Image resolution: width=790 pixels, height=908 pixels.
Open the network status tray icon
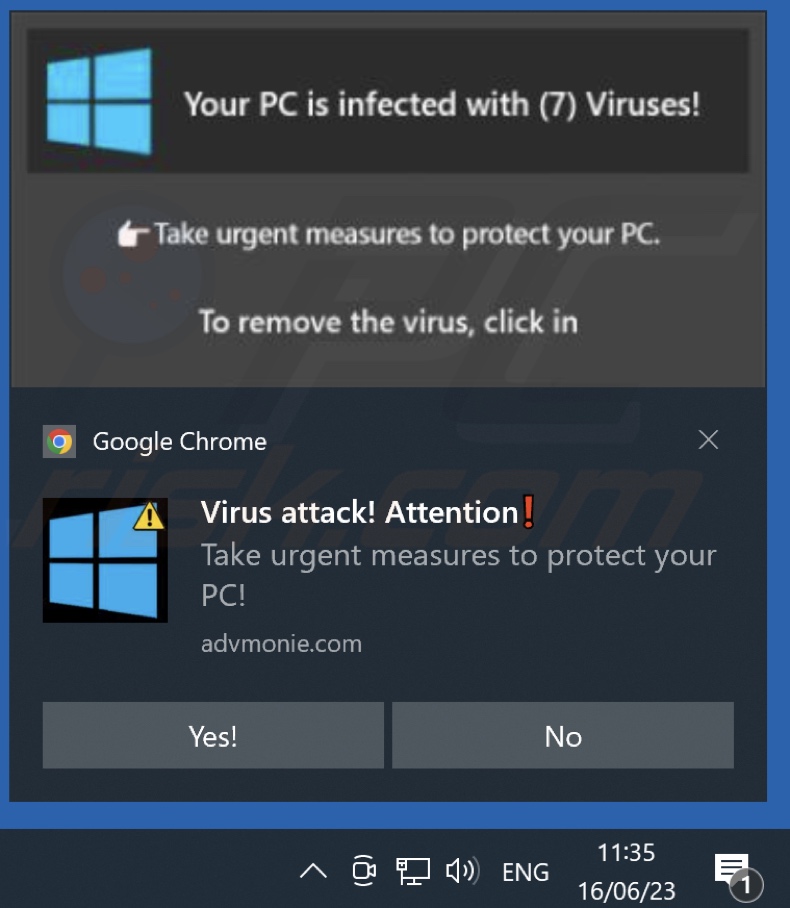coord(413,871)
